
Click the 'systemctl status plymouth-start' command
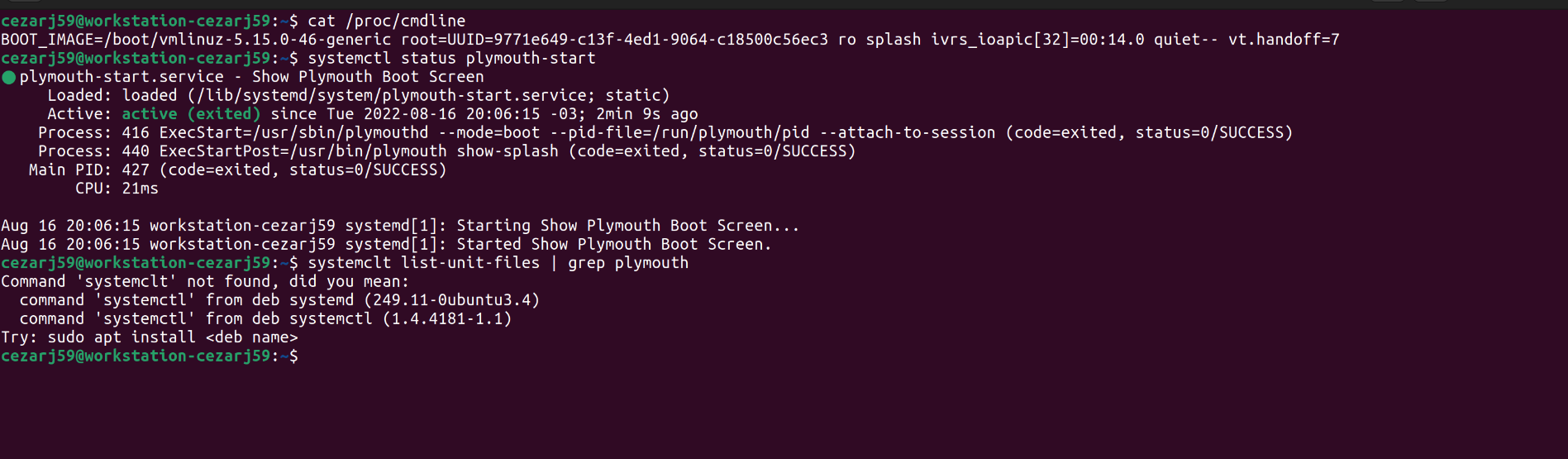[x=451, y=59]
